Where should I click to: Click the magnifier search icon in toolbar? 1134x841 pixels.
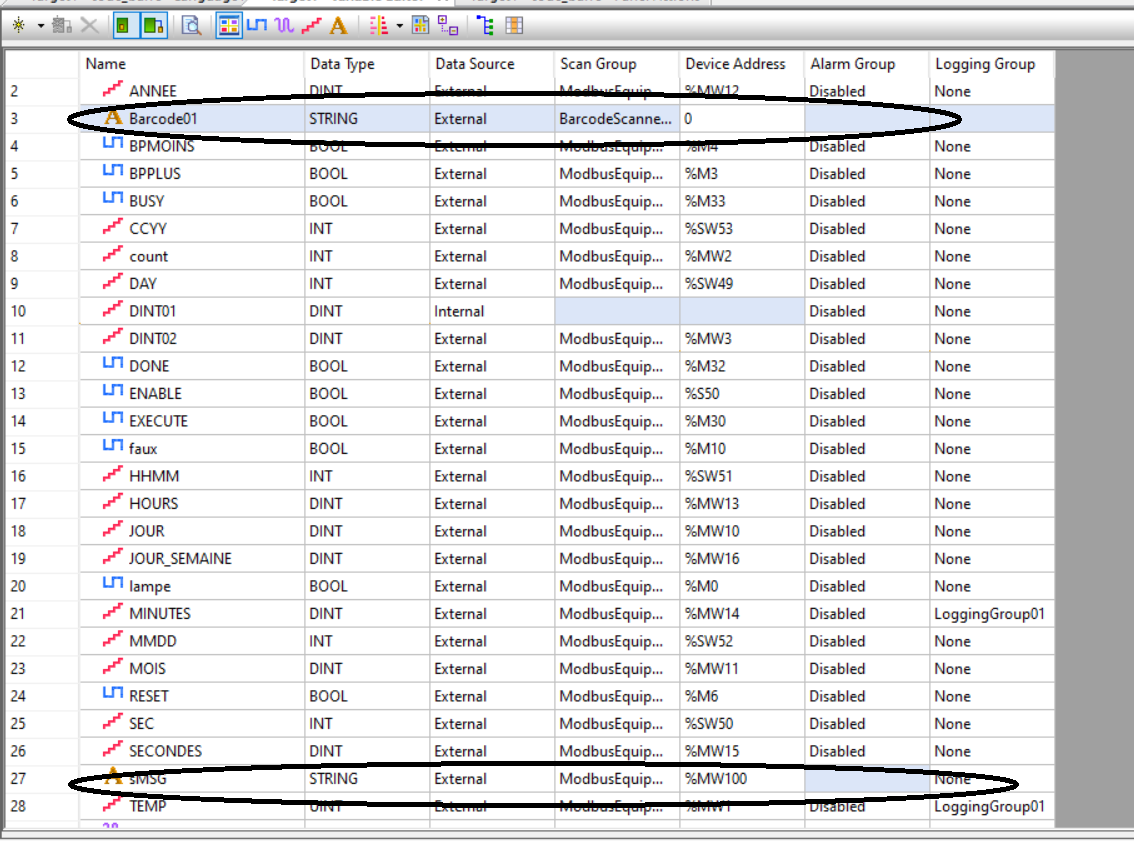pyautogui.click(x=190, y=26)
